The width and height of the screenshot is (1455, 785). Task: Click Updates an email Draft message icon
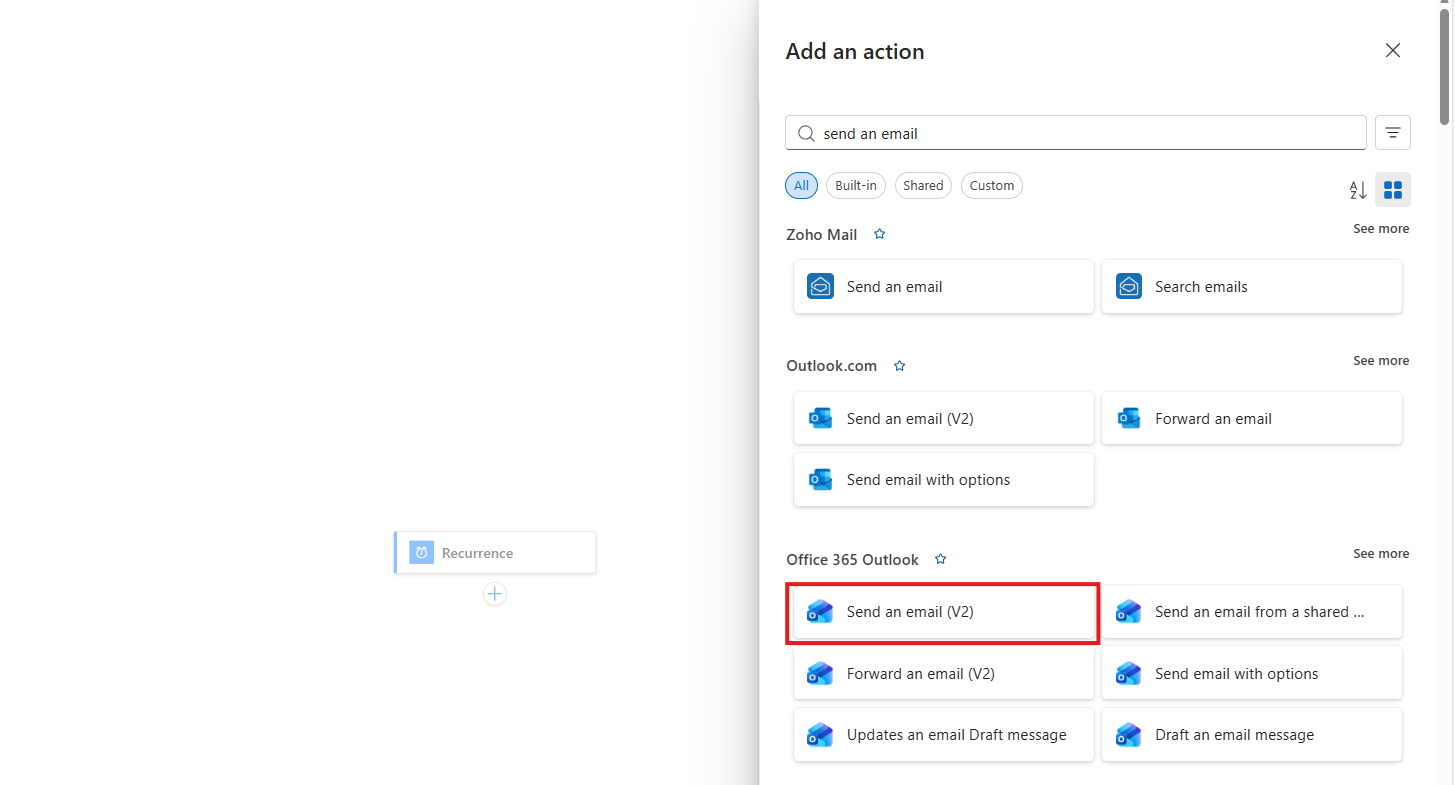(x=821, y=735)
